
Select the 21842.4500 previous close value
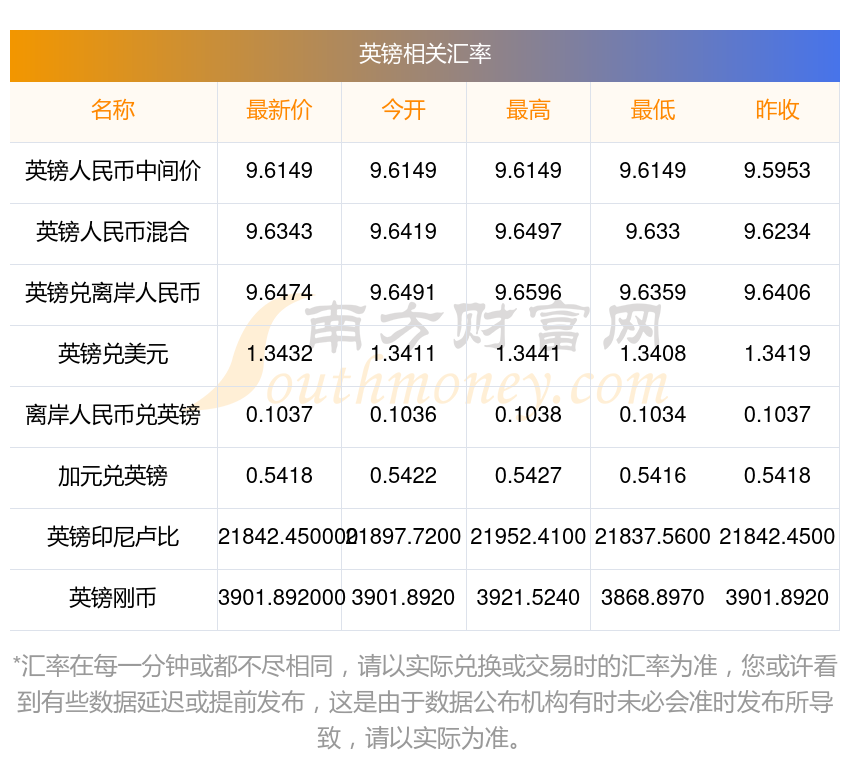click(x=777, y=537)
